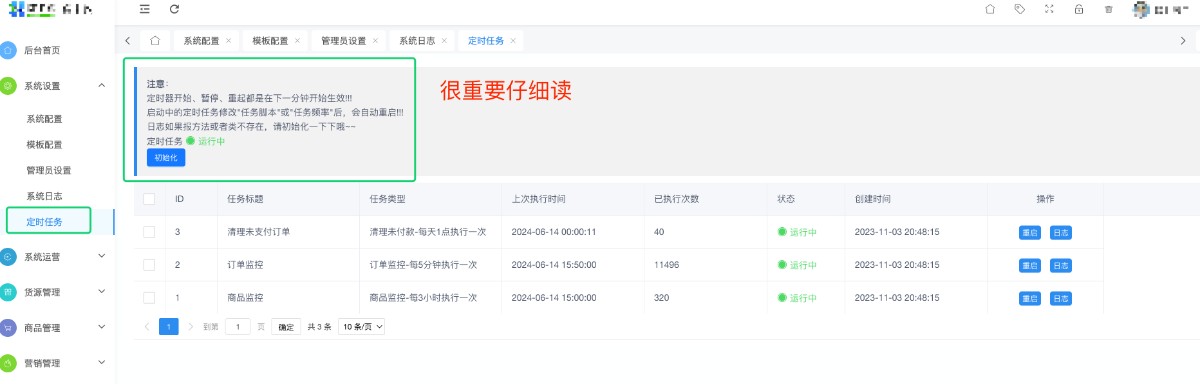Open 管理员设置 in the sidebar
This screenshot has width=1200, height=384.
pyautogui.click(x=49, y=171)
